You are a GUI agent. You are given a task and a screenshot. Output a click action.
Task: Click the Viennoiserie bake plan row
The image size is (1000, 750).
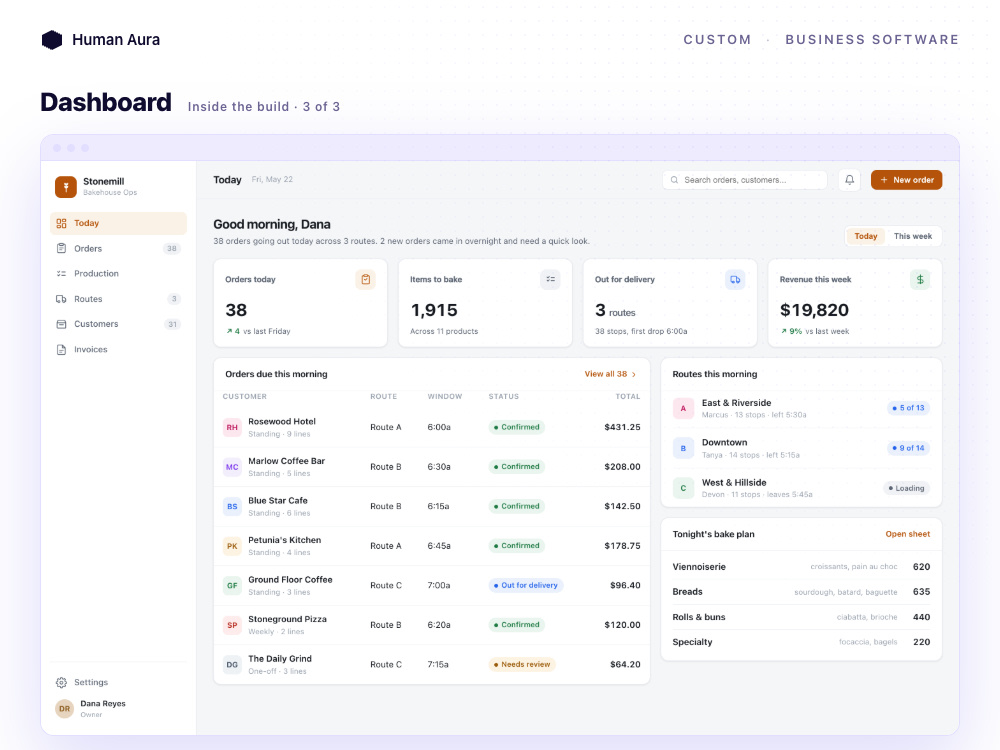pos(801,566)
